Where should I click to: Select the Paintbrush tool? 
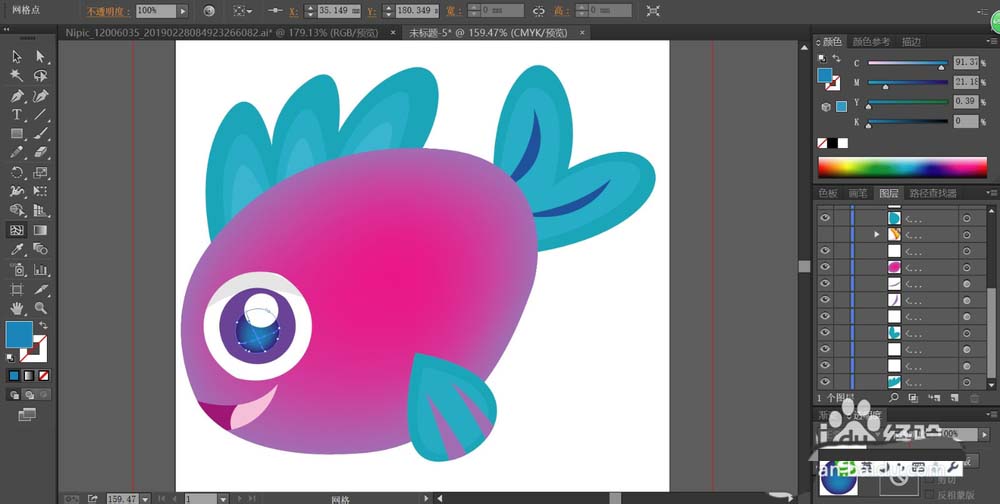pyautogui.click(x=41, y=134)
